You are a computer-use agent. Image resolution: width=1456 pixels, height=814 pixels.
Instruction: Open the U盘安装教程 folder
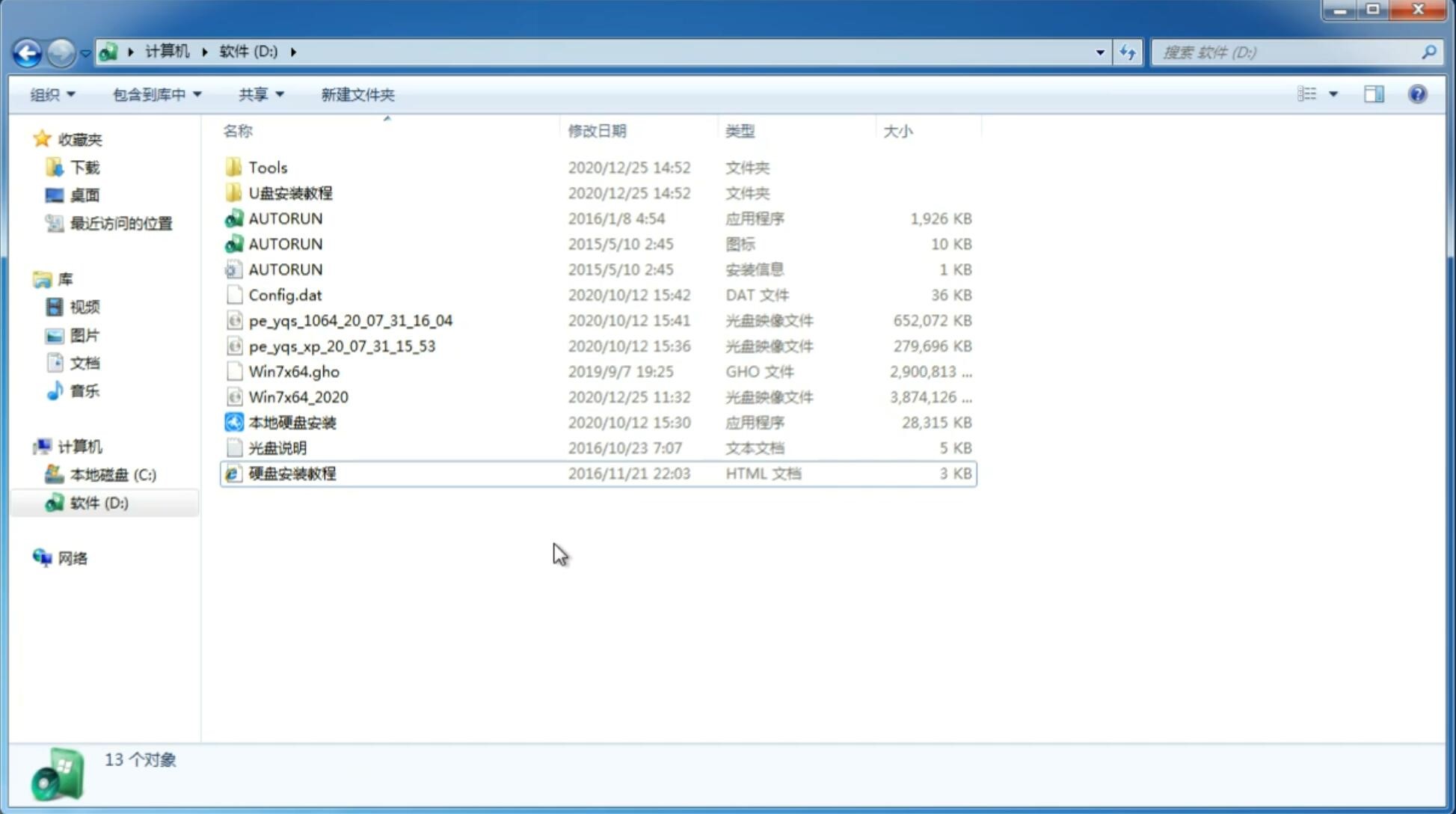pos(291,192)
